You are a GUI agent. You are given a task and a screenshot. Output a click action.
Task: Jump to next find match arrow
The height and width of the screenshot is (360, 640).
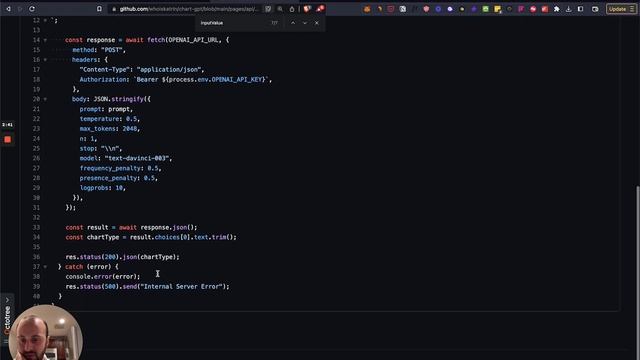304,23
